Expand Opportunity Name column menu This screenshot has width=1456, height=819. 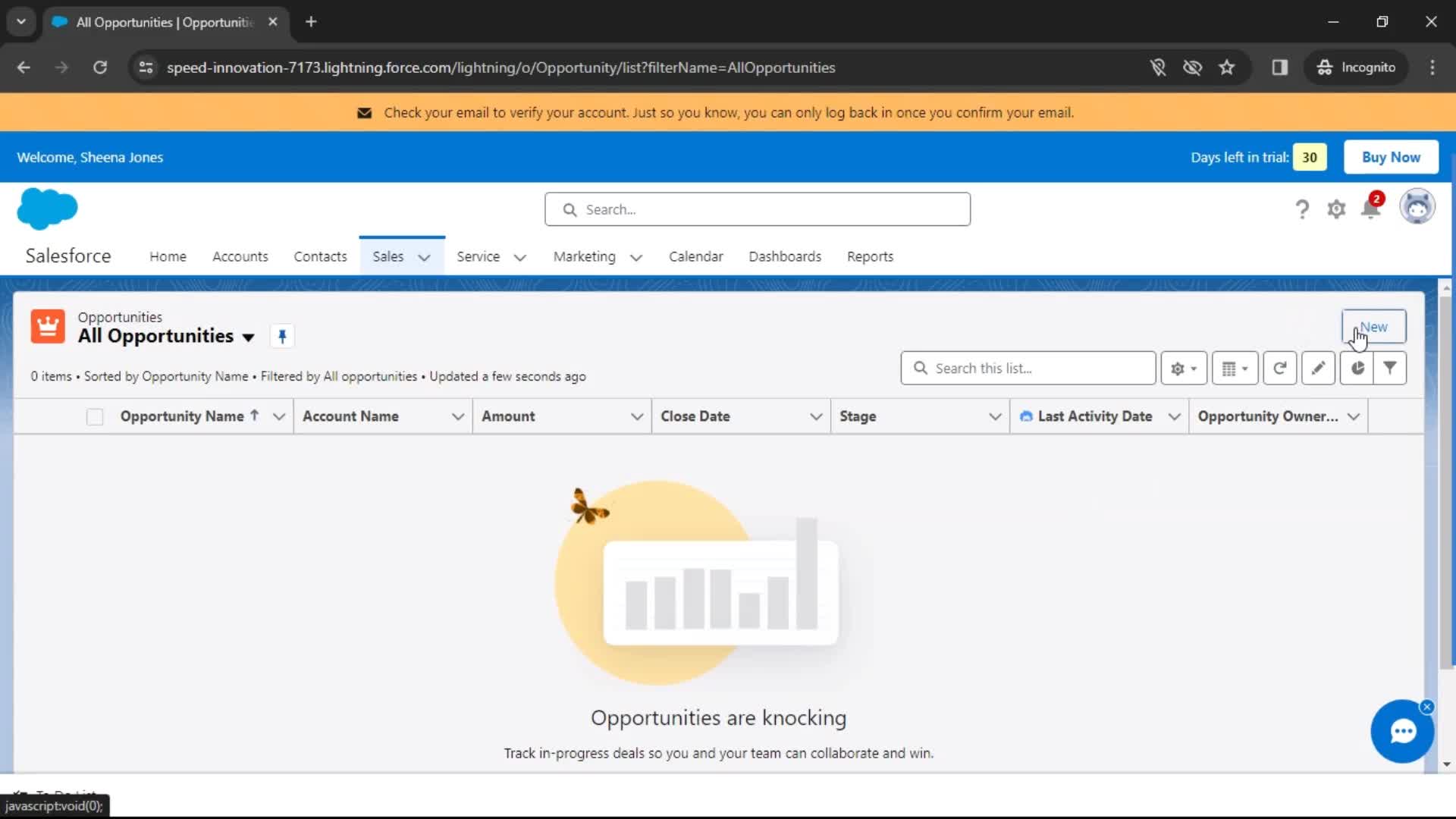point(279,416)
